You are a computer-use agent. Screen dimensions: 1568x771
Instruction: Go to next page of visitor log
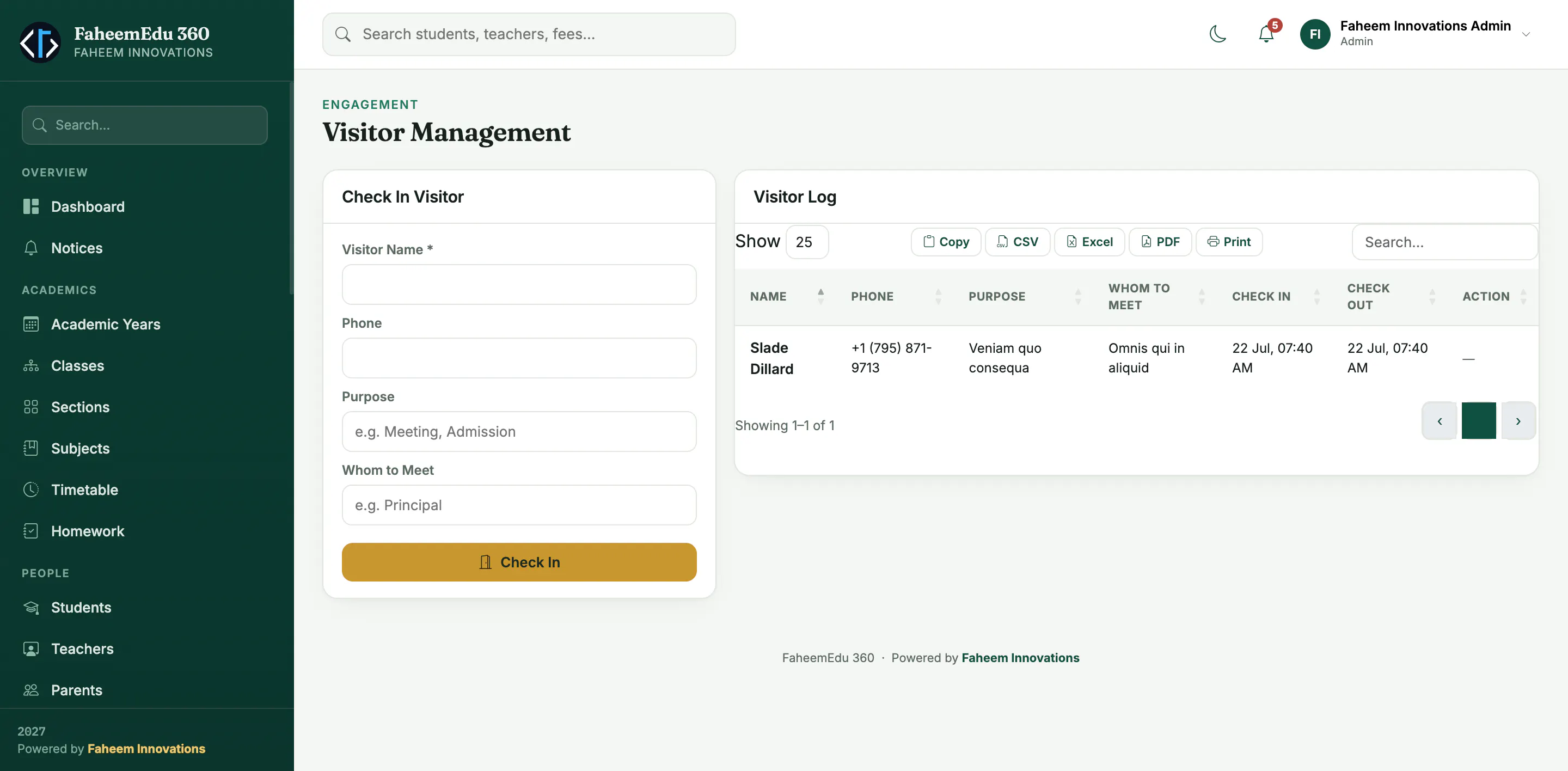click(x=1518, y=421)
